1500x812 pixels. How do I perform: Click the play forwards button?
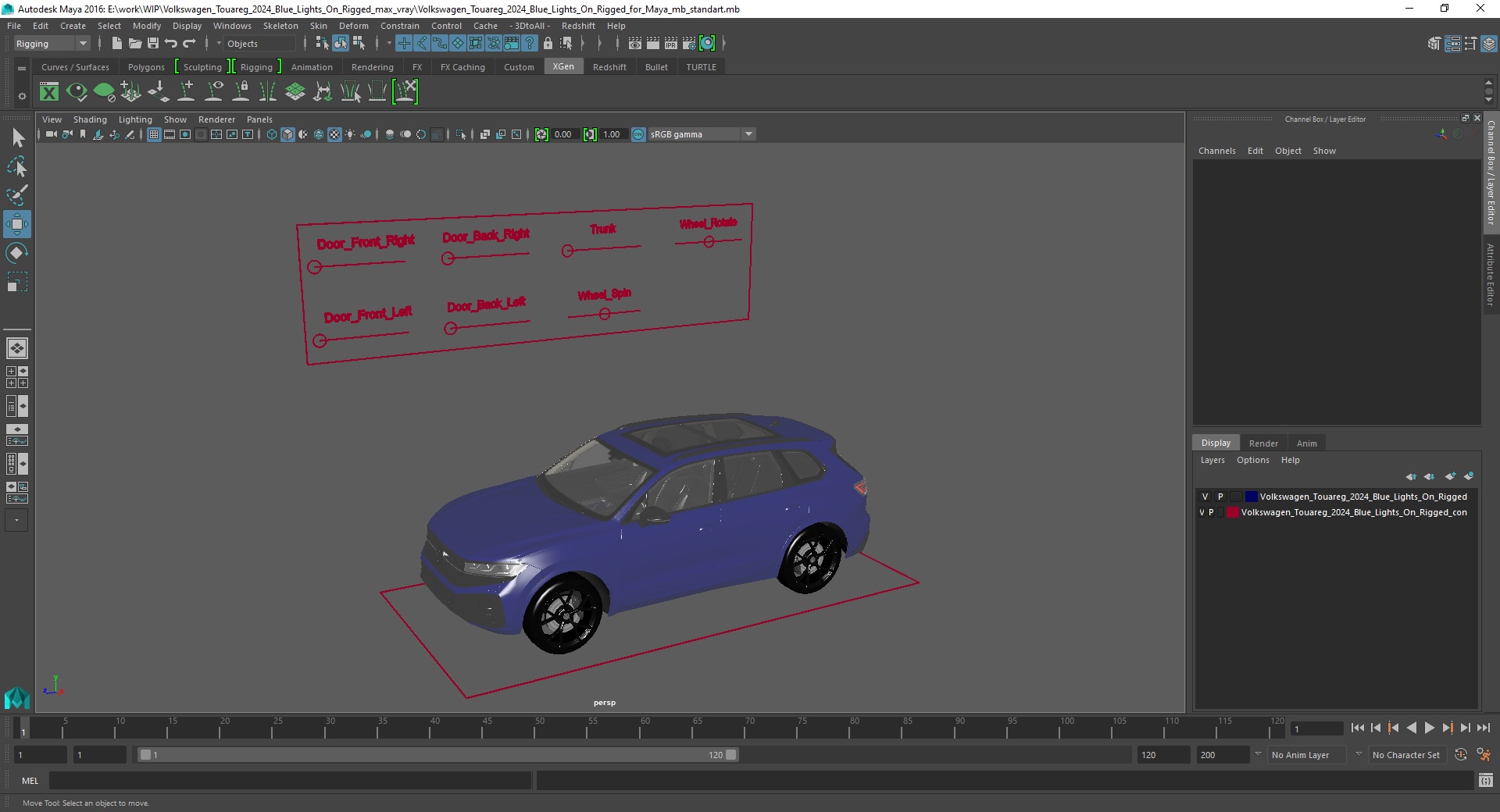tap(1429, 728)
